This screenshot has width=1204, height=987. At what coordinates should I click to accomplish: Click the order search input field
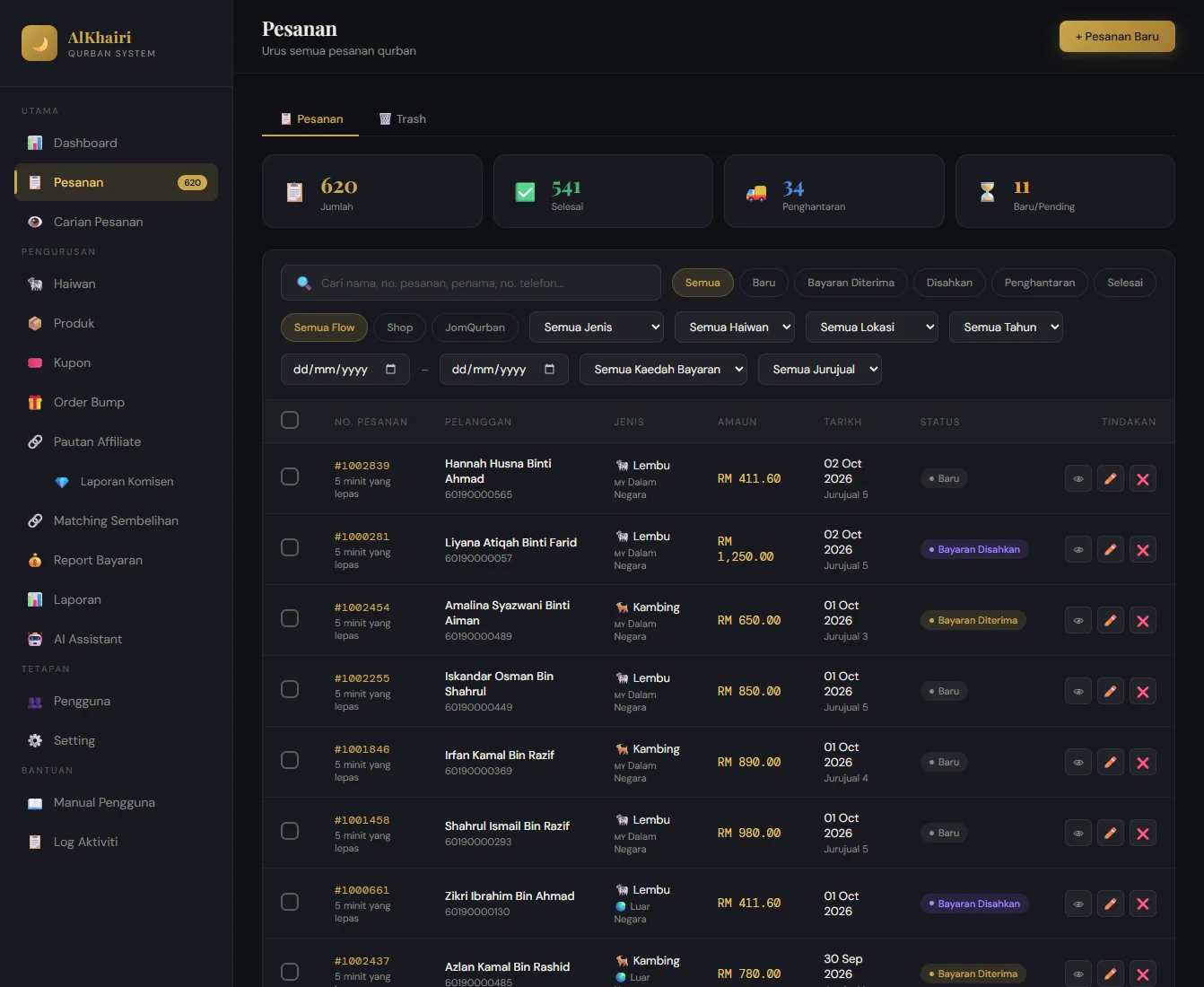[x=471, y=283]
